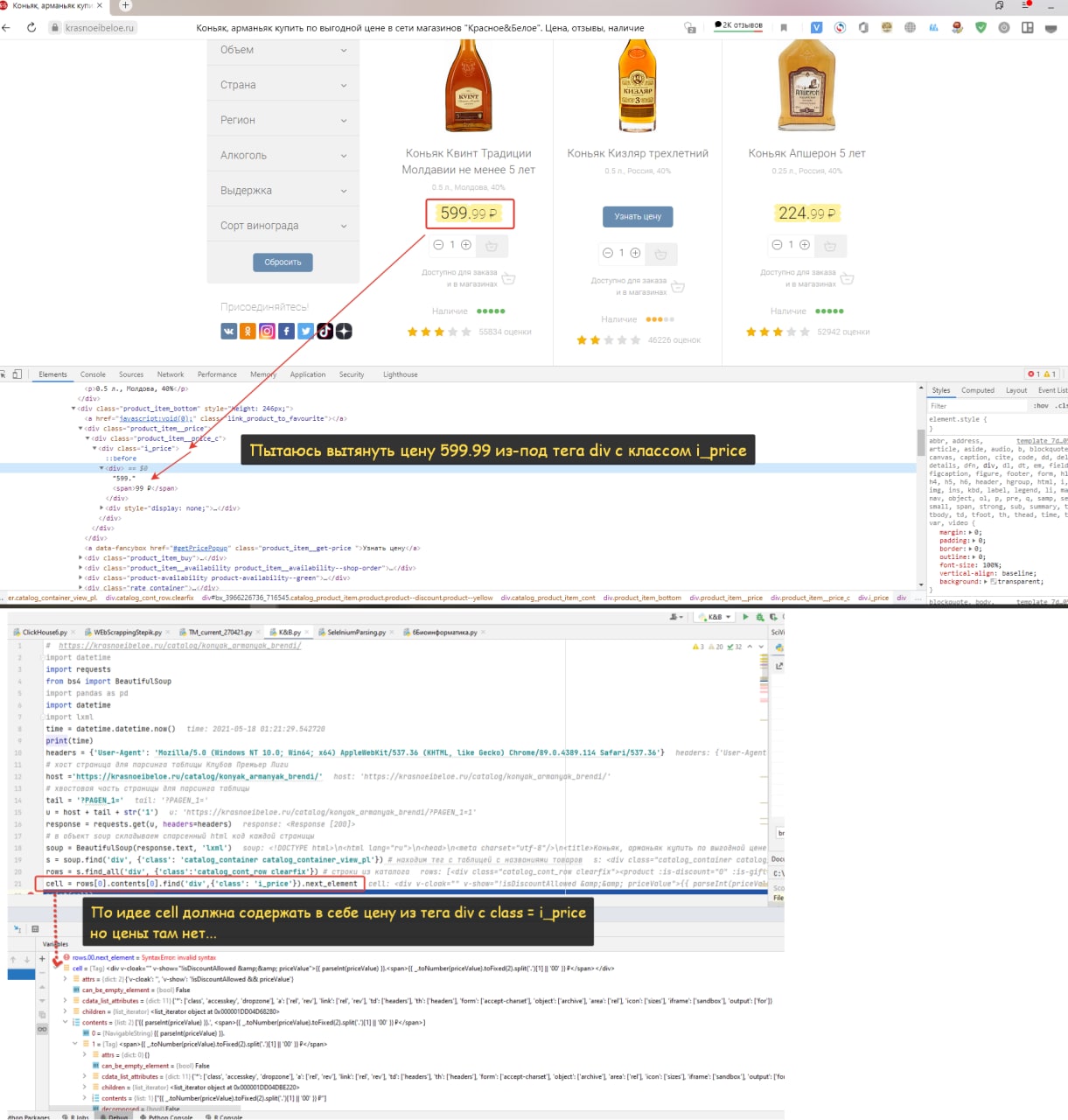The image size is (1068, 1120).
Task: Open the Facebook social icon
Action: pos(286,331)
